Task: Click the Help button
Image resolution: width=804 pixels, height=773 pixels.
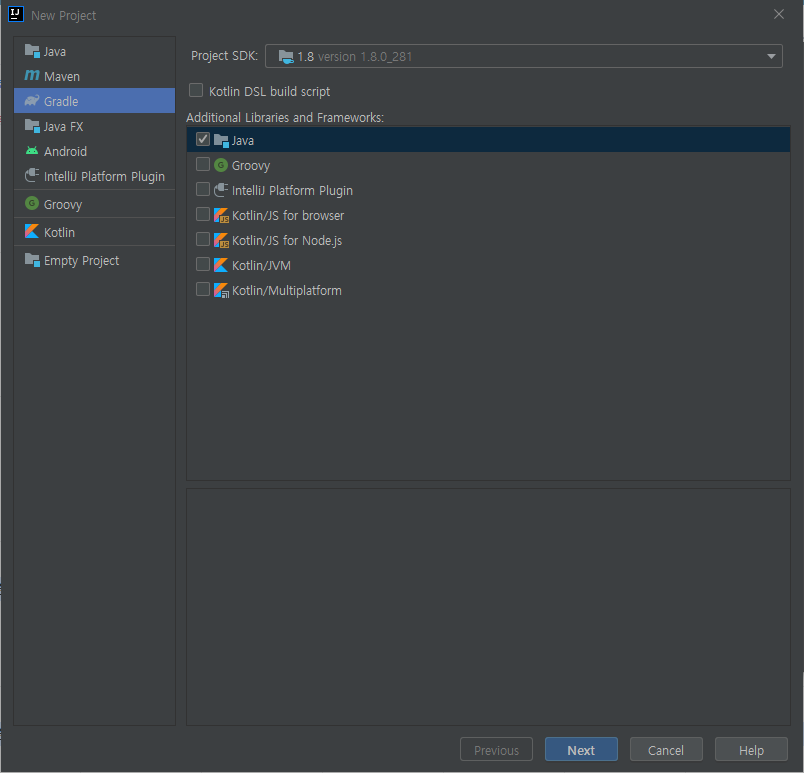Action: click(751, 749)
